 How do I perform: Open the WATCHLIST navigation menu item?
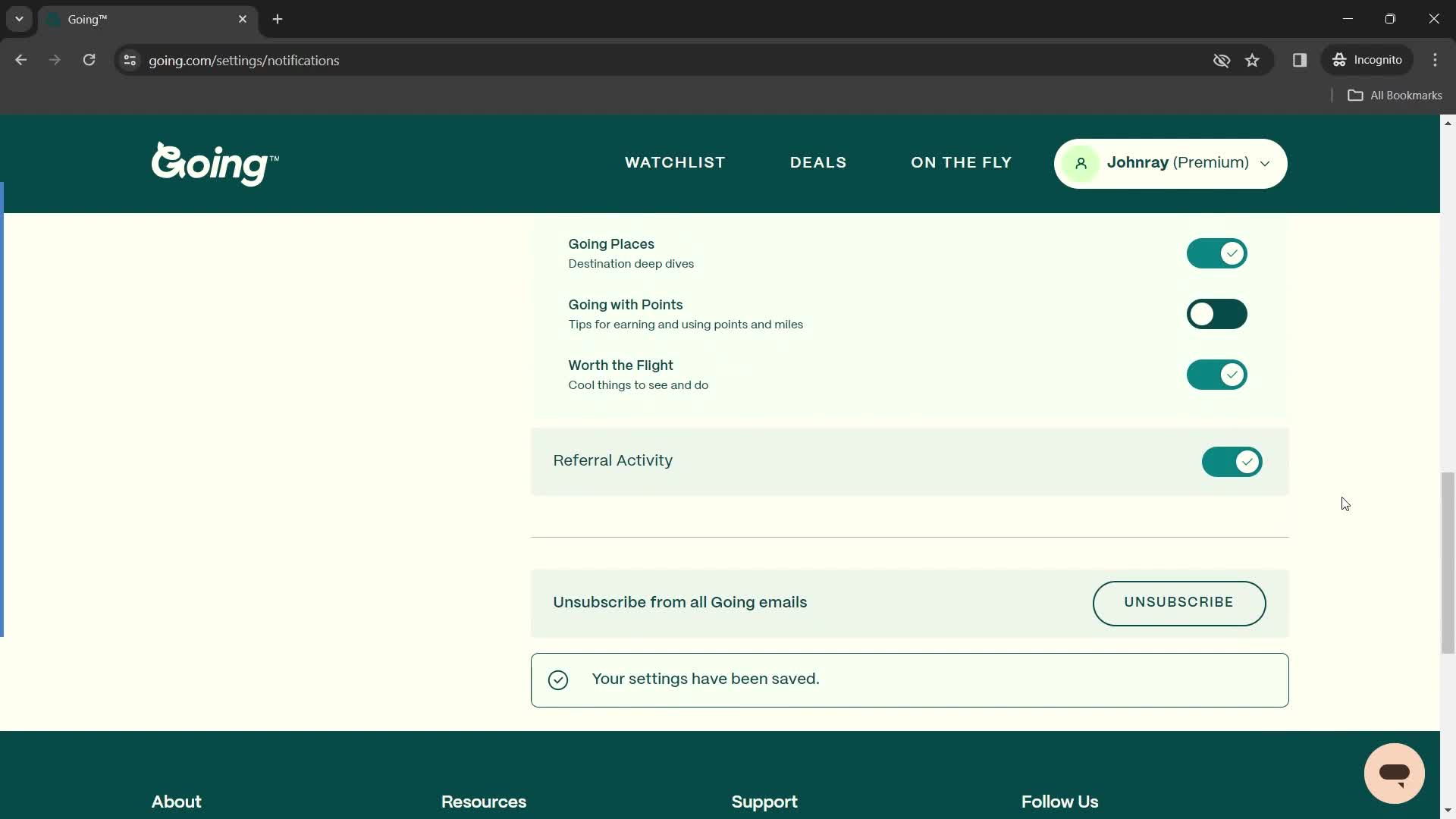(675, 163)
